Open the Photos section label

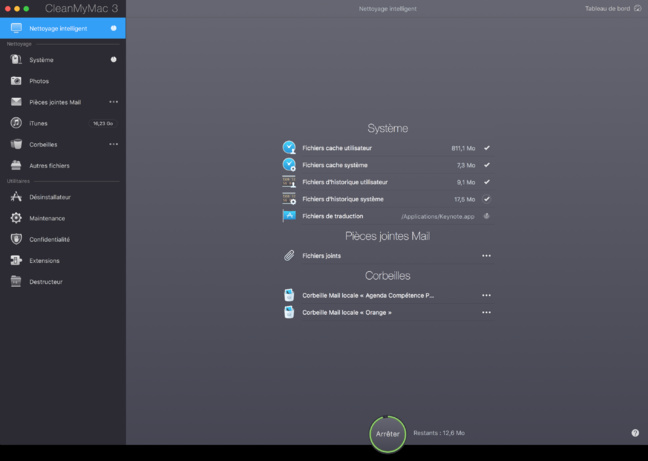click(39, 81)
